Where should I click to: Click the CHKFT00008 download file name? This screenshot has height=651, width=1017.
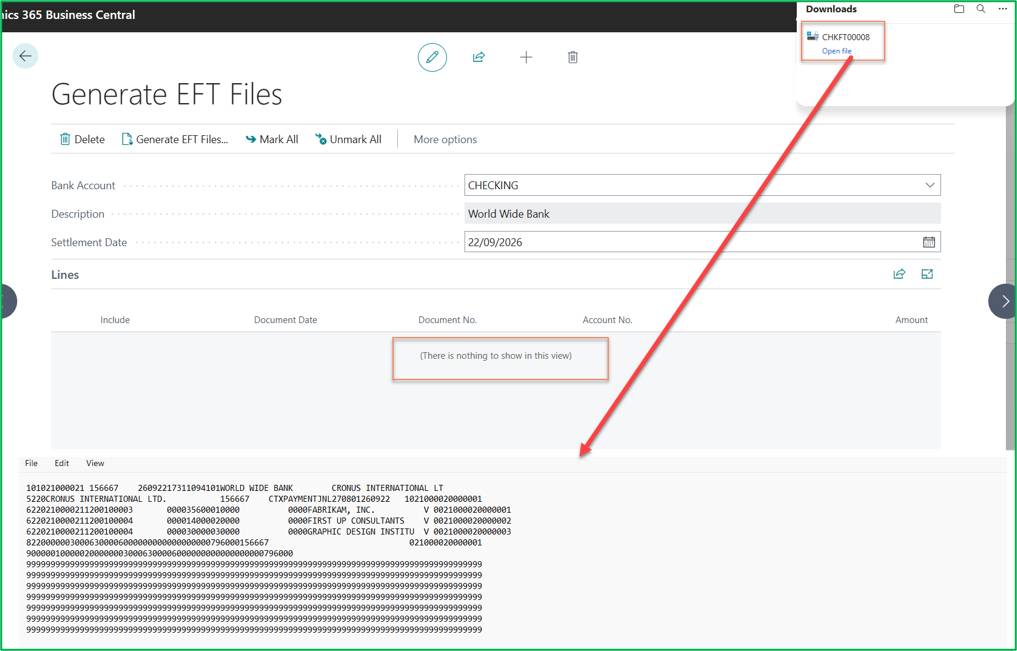click(x=846, y=37)
